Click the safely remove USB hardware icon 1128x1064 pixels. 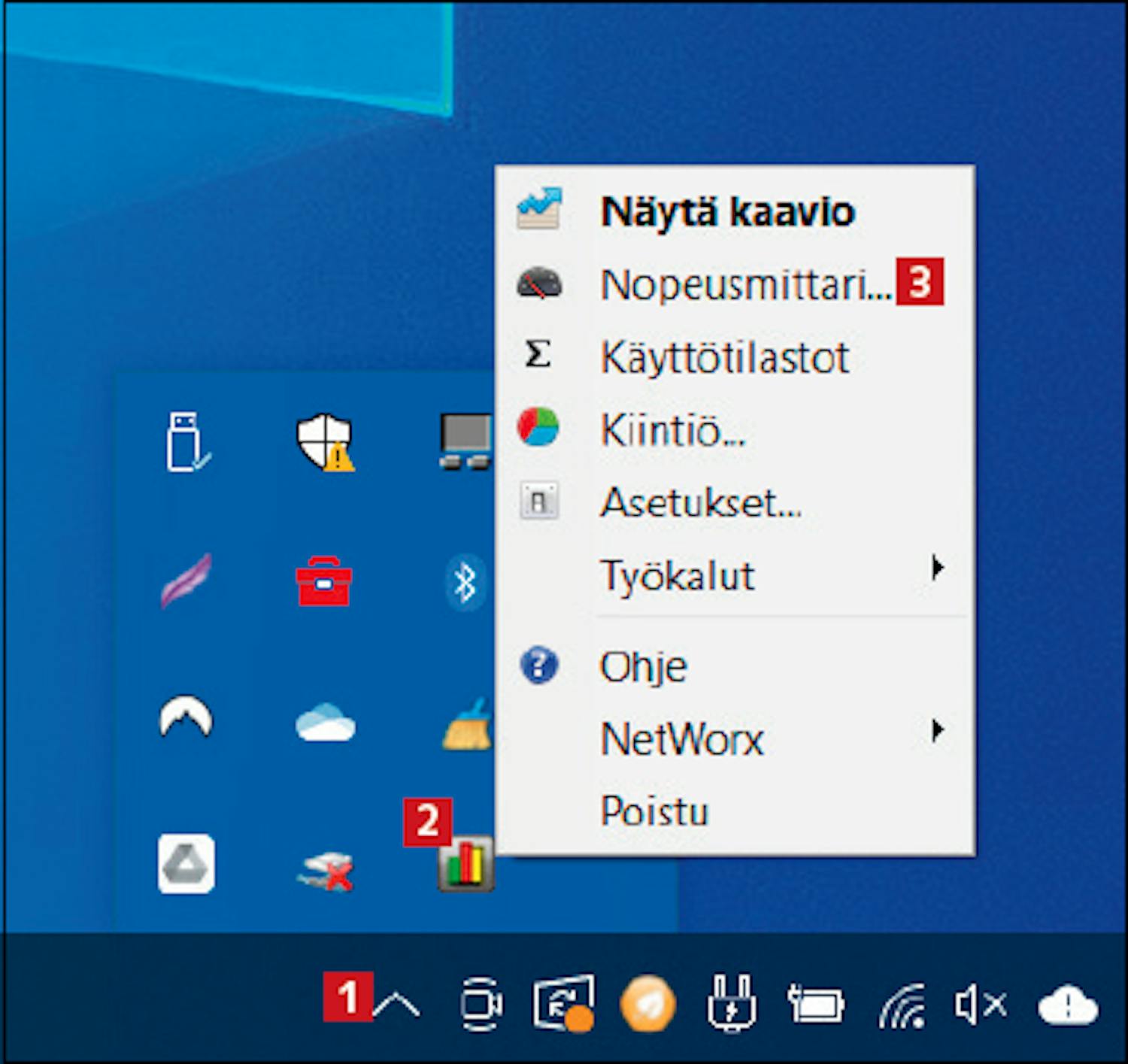[186, 441]
